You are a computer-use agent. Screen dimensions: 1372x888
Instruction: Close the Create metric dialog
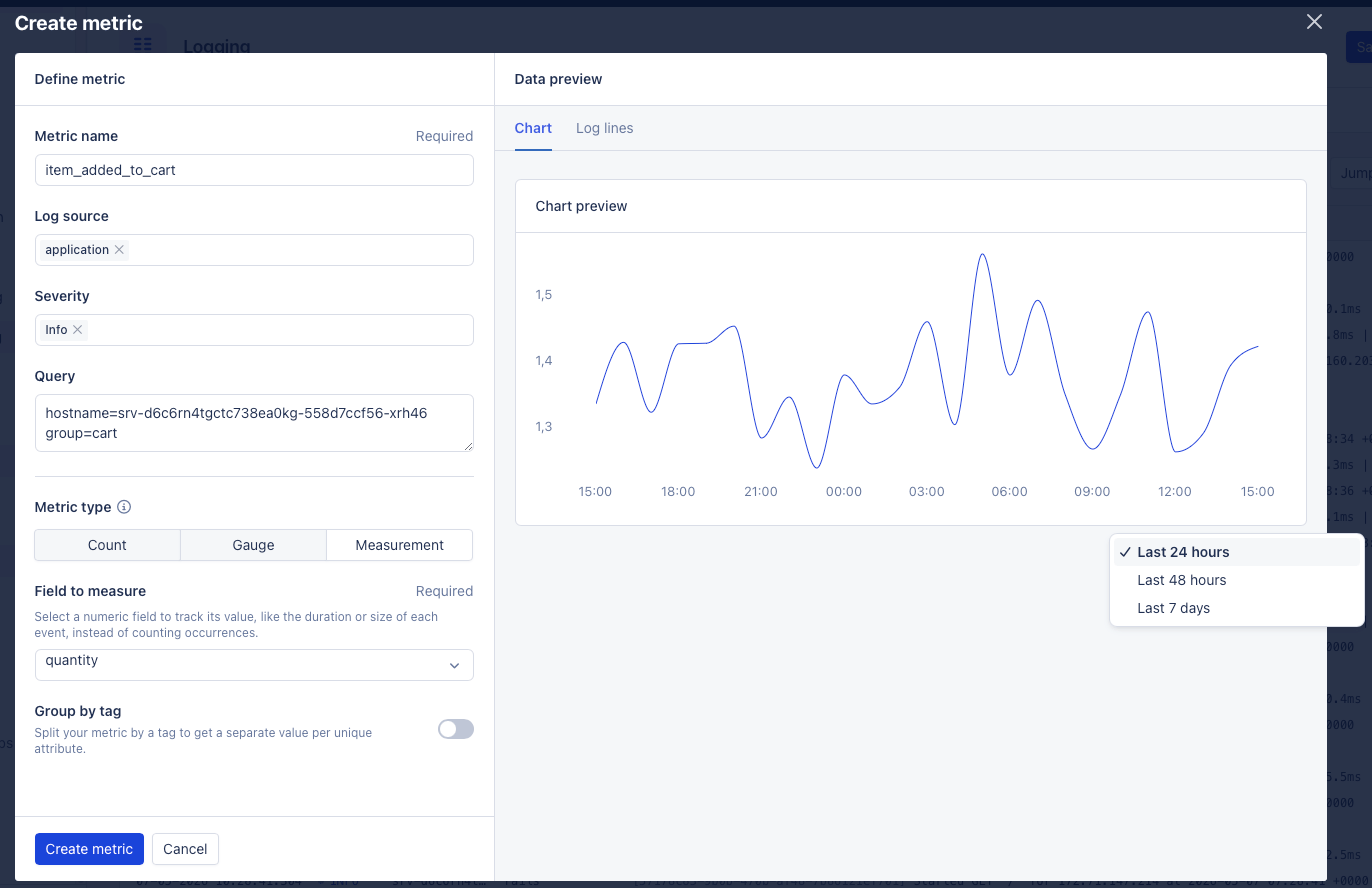[1314, 22]
